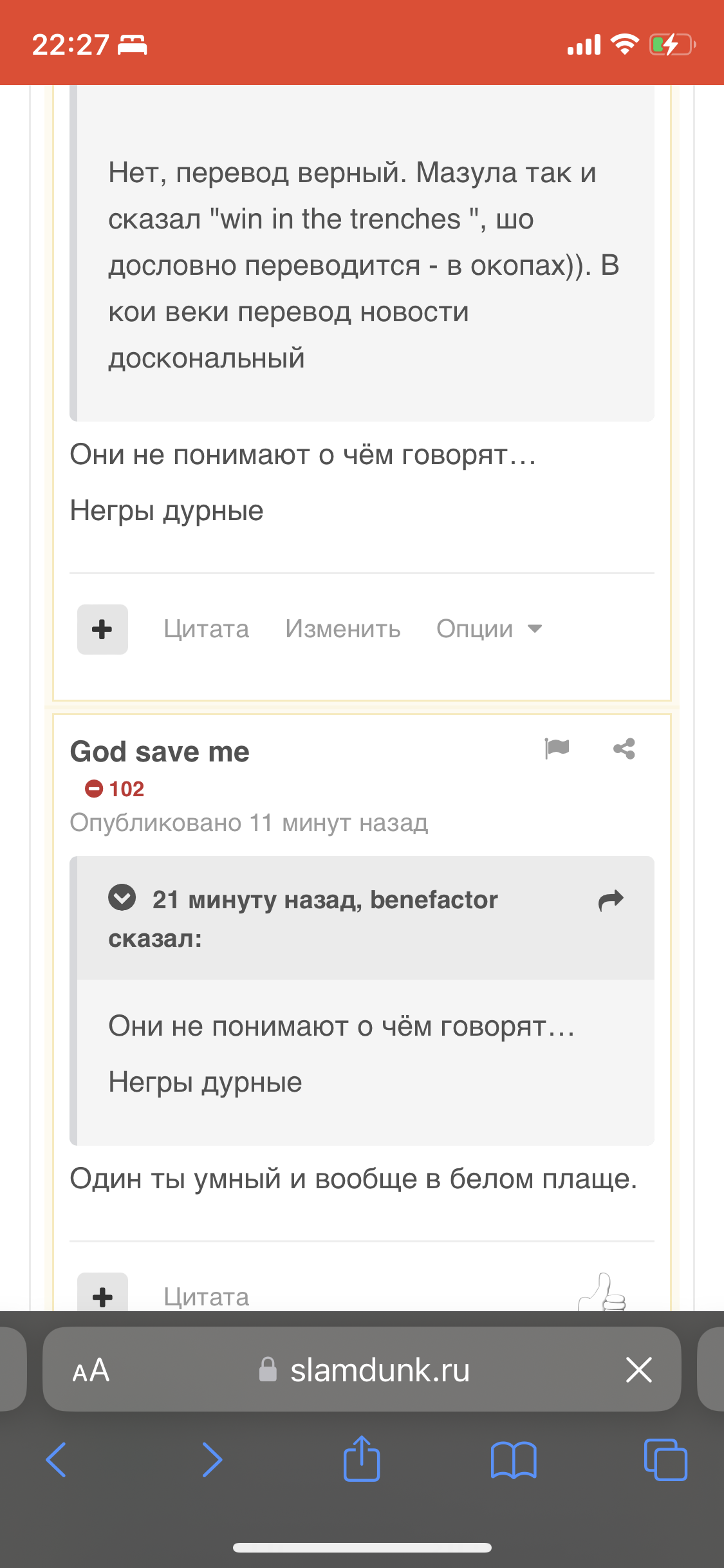Stop loading with the X in the address bar
Screen dimensions: 724x1568
(x=639, y=1369)
